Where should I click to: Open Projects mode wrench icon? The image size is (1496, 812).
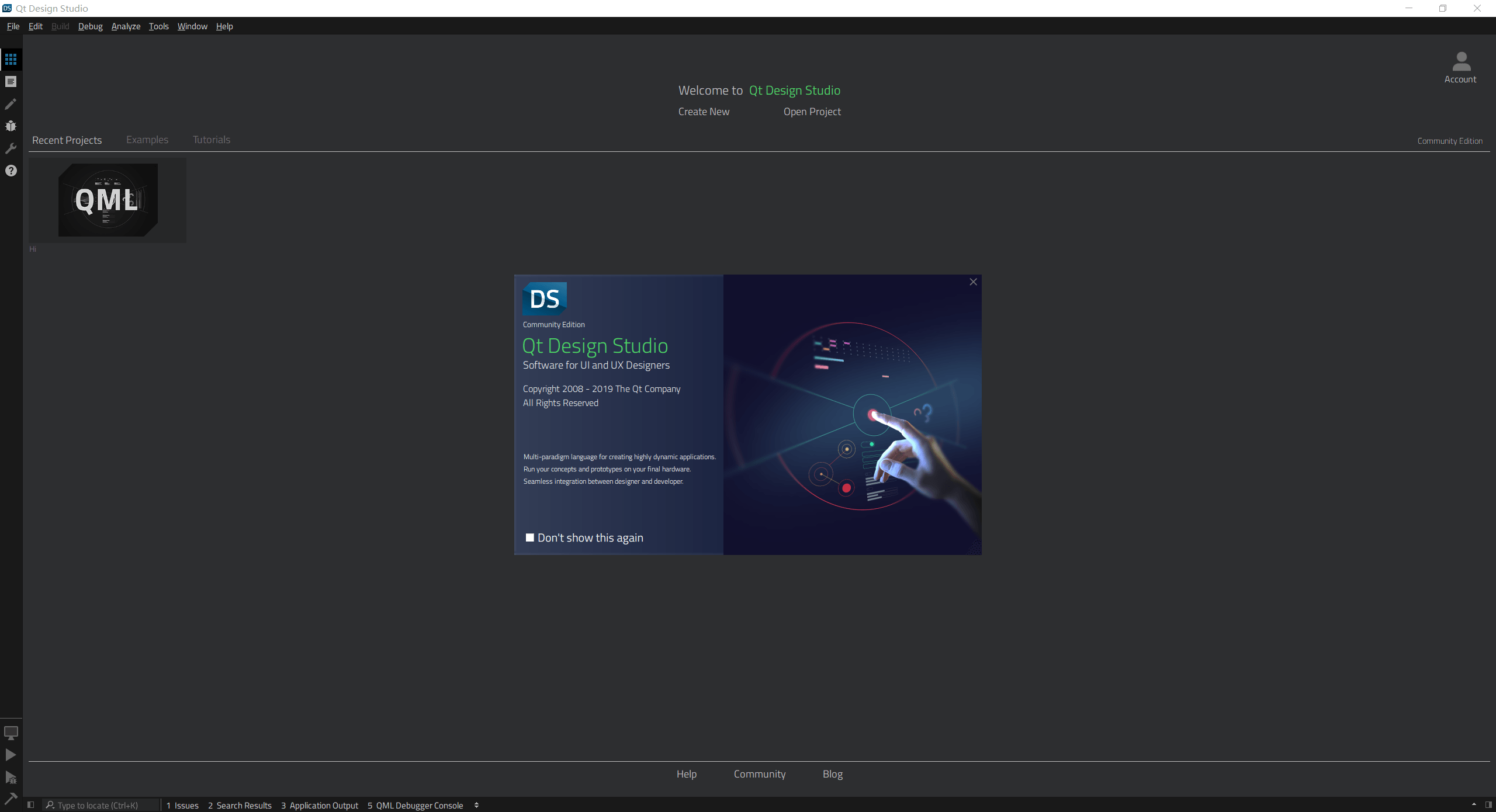pyautogui.click(x=11, y=148)
